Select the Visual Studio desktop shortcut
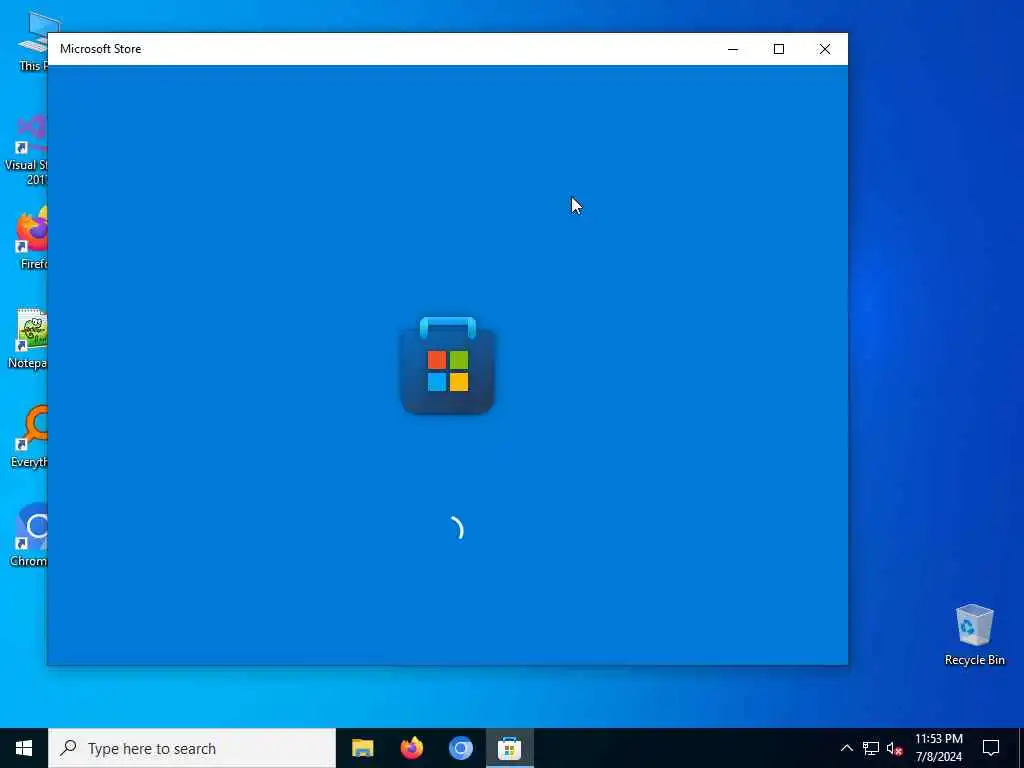1024x768 pixels. click(27, 150)
